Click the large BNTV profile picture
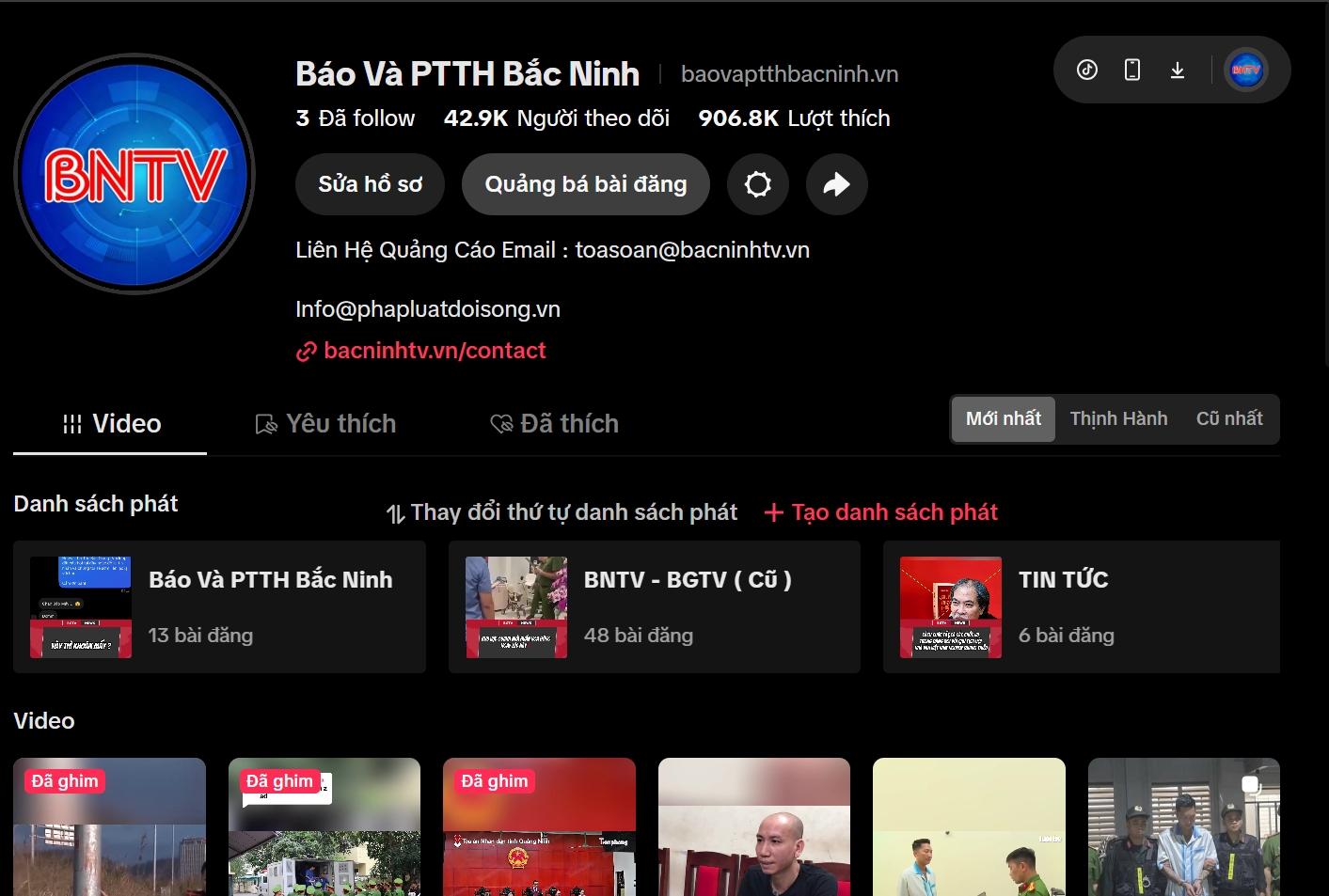Screen dimensions: 1329x896 click(134, 174)
